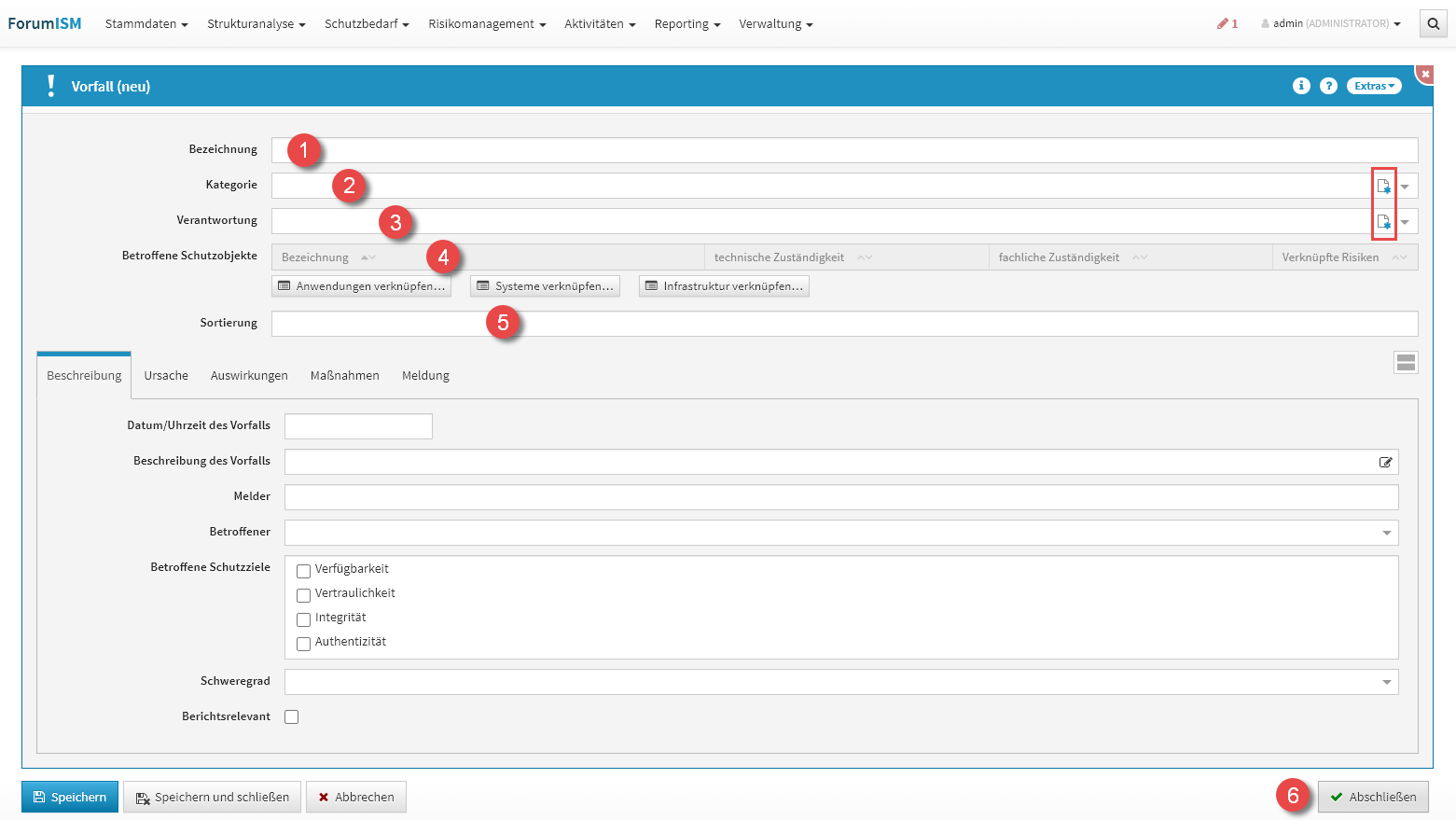Expand the Kategorie dropdown arrow
Image resolution: width=1456 pixels, height=820 pixels.
point(1405,187)
